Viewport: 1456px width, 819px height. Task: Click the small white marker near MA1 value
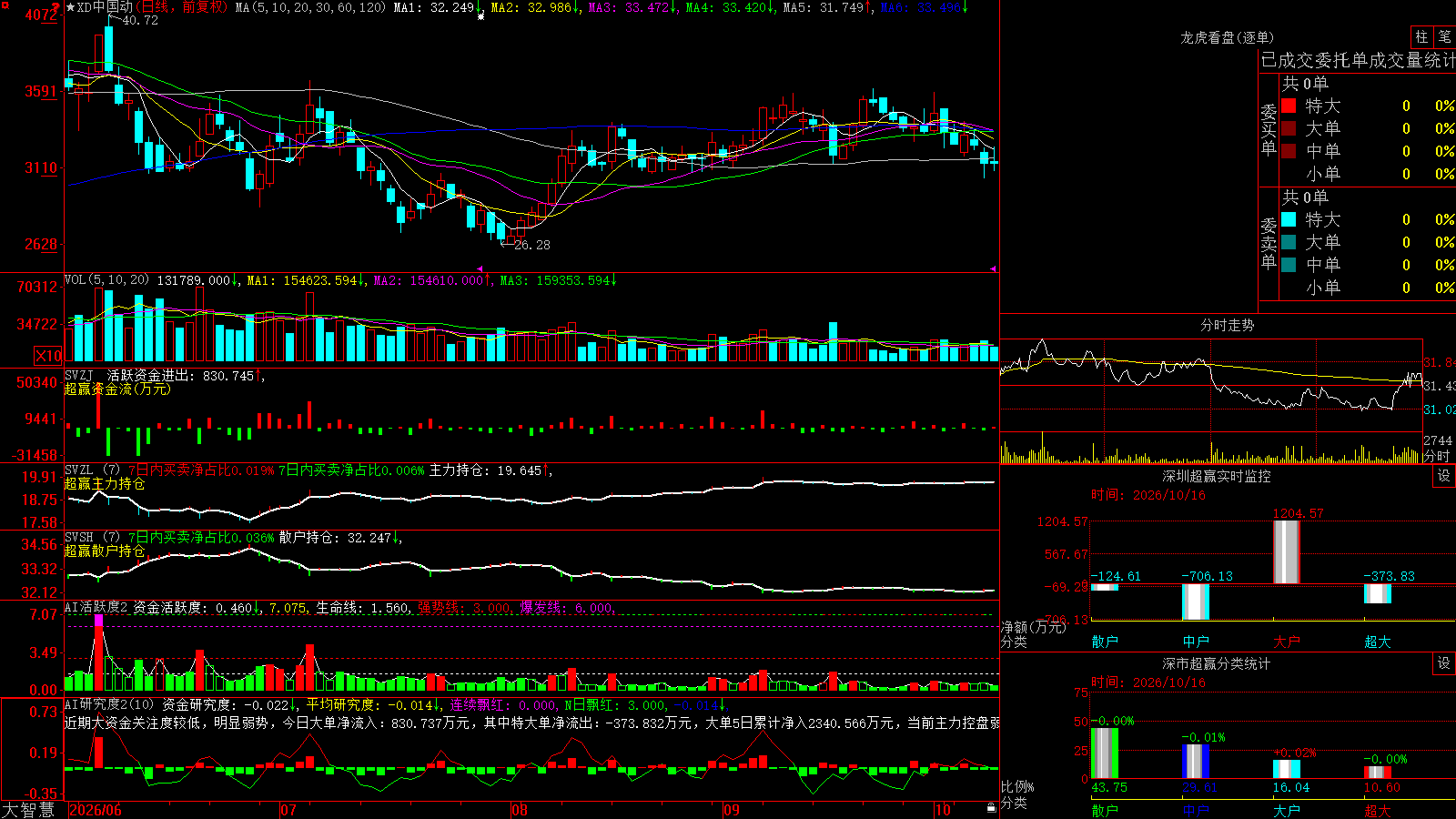(x=480, y=16)
